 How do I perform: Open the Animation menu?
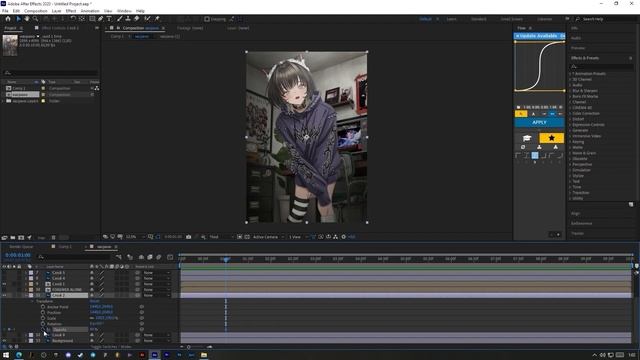coord(90,11)
